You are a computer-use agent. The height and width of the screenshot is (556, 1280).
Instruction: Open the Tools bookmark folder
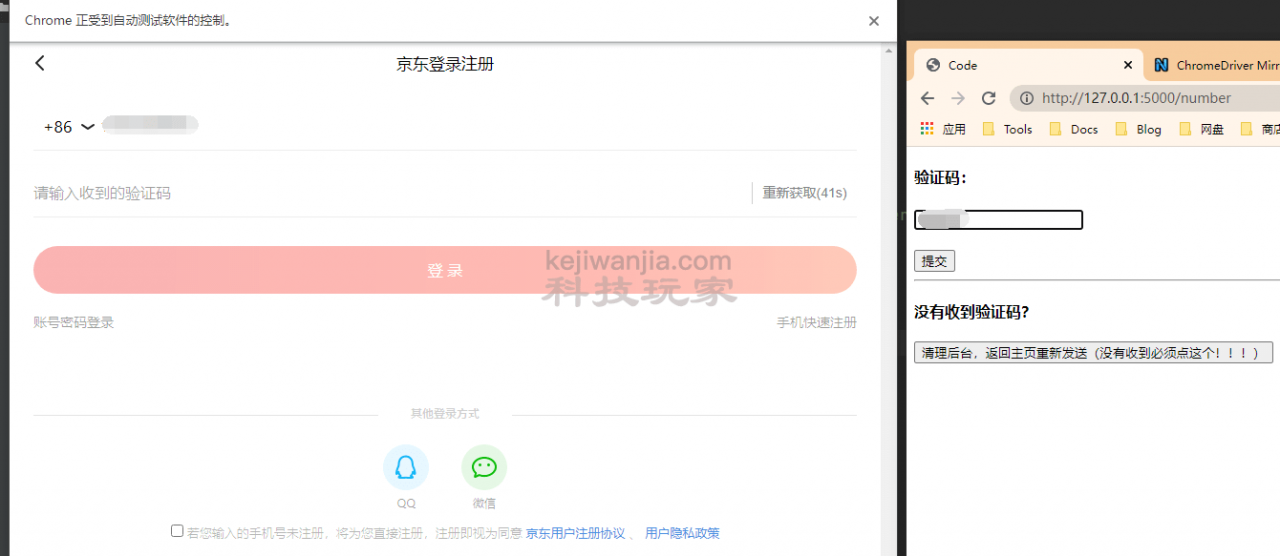click(x=1007, y=129)
